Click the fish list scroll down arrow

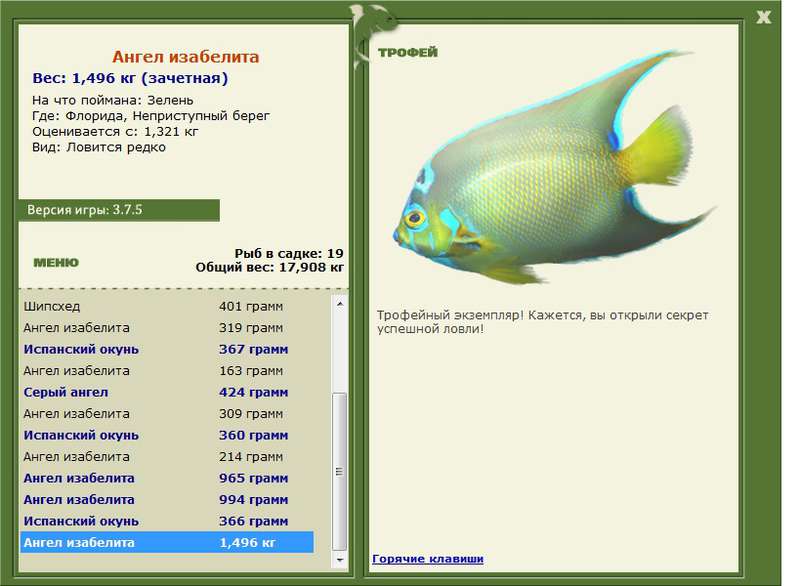click(x=340, y=560)
